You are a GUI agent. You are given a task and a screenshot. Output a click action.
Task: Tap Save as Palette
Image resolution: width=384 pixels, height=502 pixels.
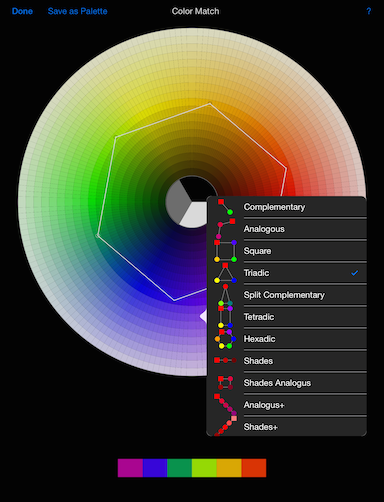point(77,11)
